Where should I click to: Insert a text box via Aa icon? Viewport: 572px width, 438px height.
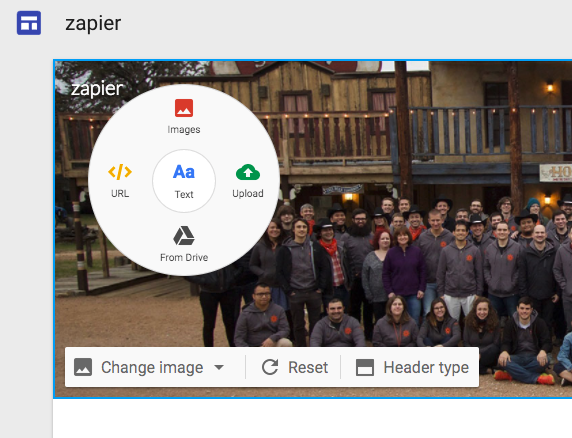184,172
